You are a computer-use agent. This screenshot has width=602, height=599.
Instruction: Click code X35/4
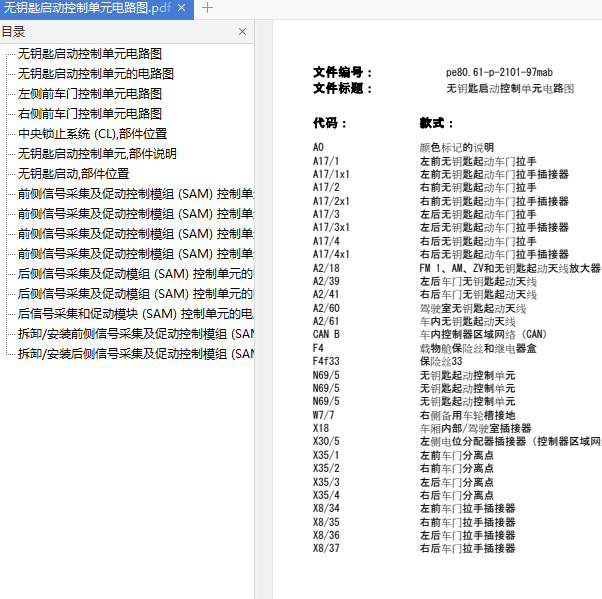(x=326, y=495)
